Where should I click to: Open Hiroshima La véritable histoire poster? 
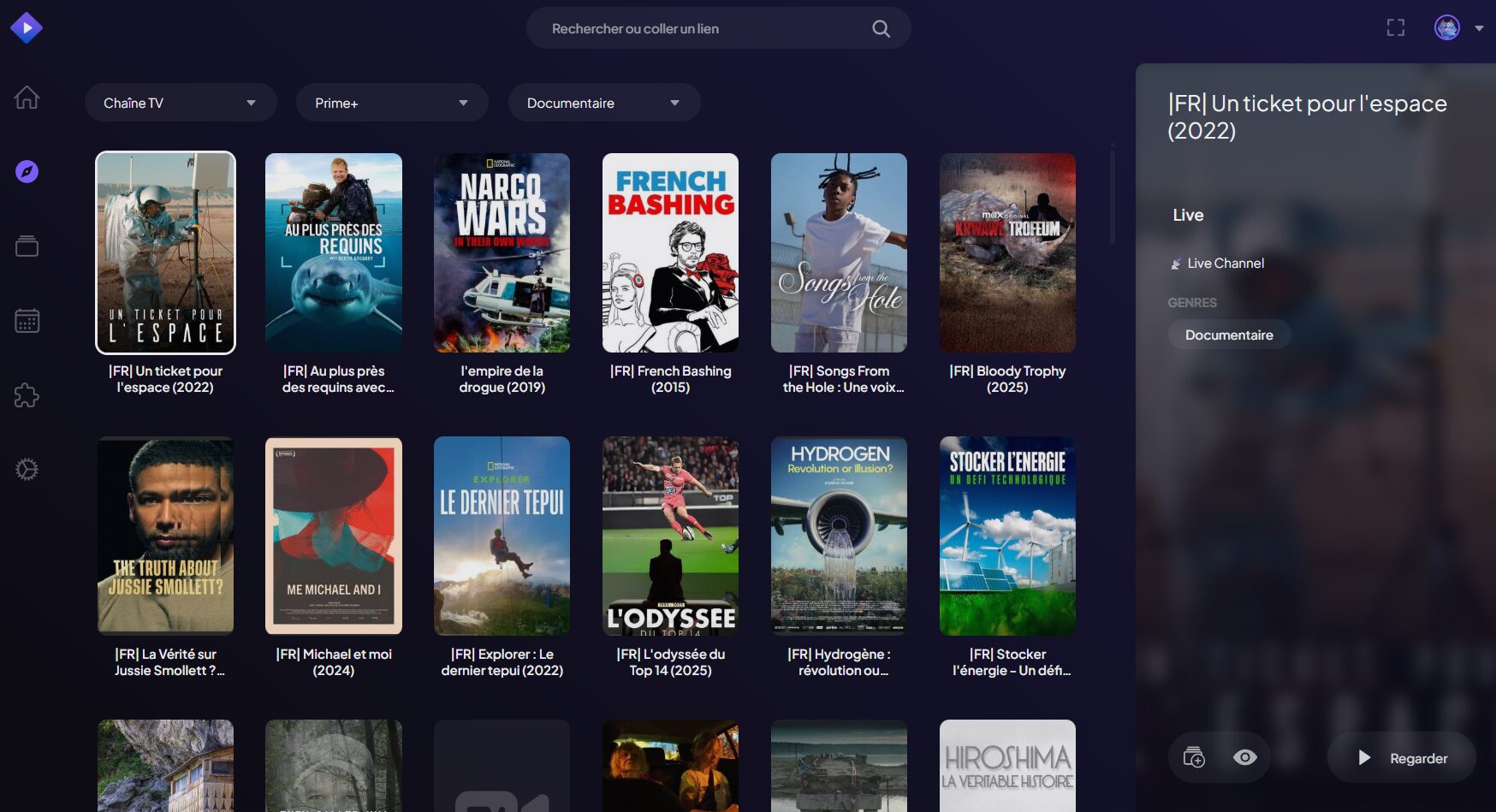coord(1007,766)
